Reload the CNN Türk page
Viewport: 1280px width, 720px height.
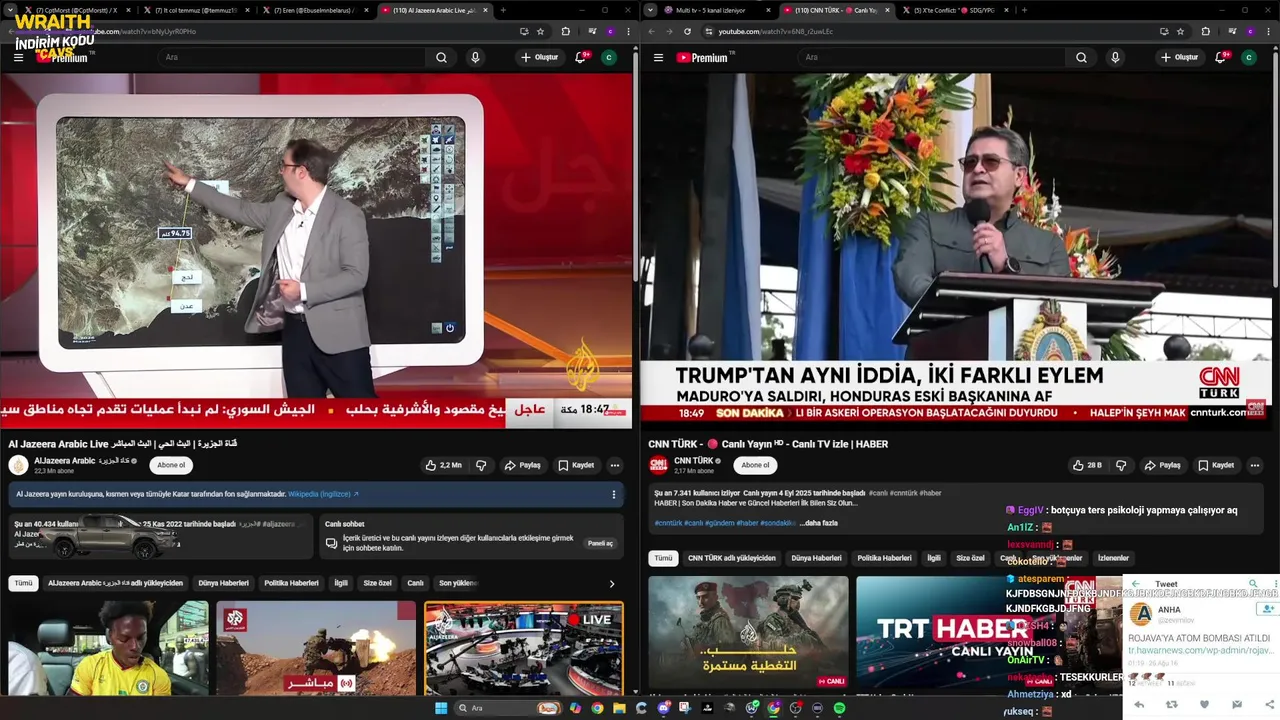coord(687,31)
